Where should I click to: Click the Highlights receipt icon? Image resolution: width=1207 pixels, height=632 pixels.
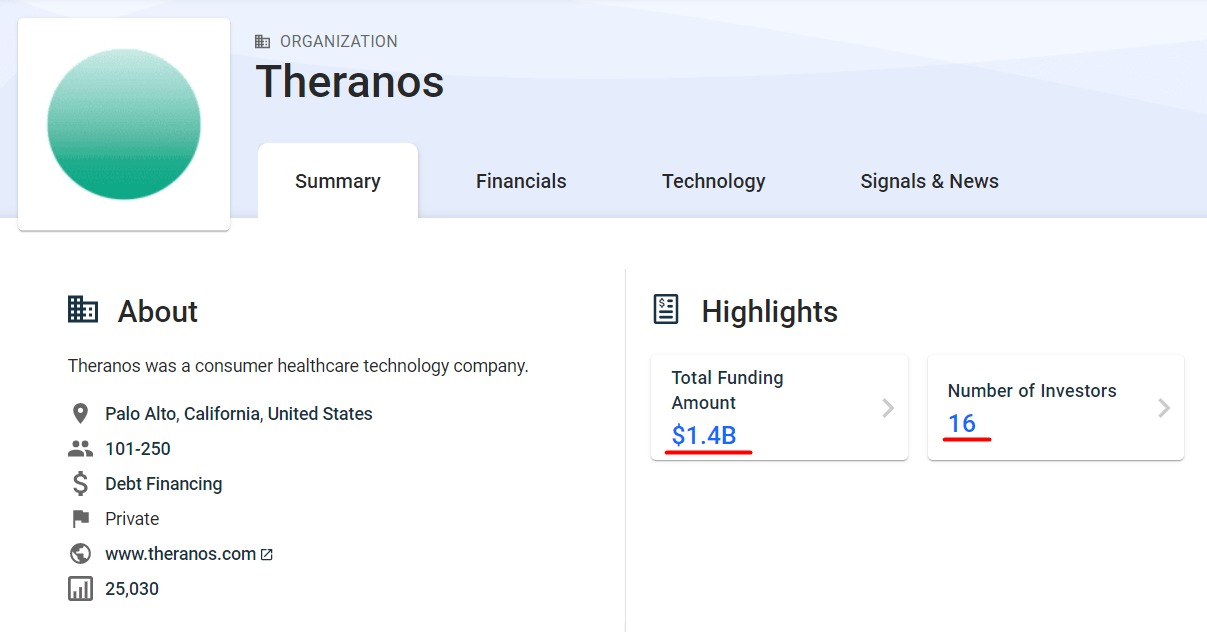666,310
